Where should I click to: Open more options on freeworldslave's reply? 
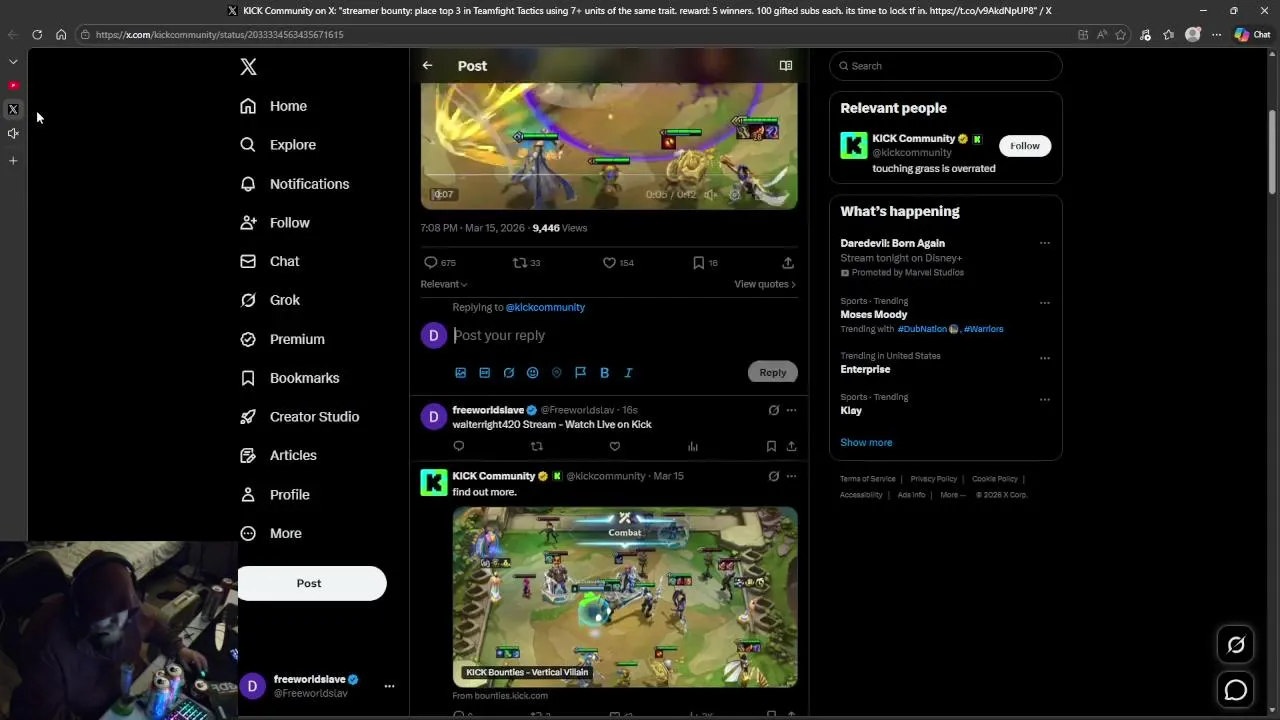[x=791, y=410]
